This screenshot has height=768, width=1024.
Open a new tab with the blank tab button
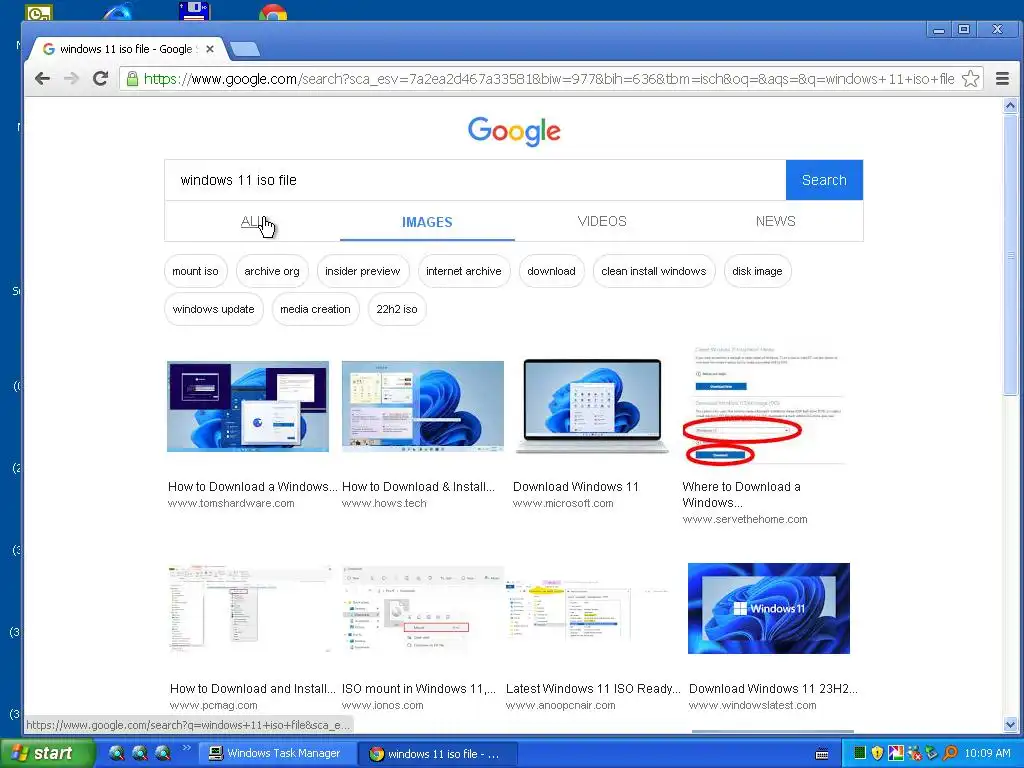click(245, 49)
